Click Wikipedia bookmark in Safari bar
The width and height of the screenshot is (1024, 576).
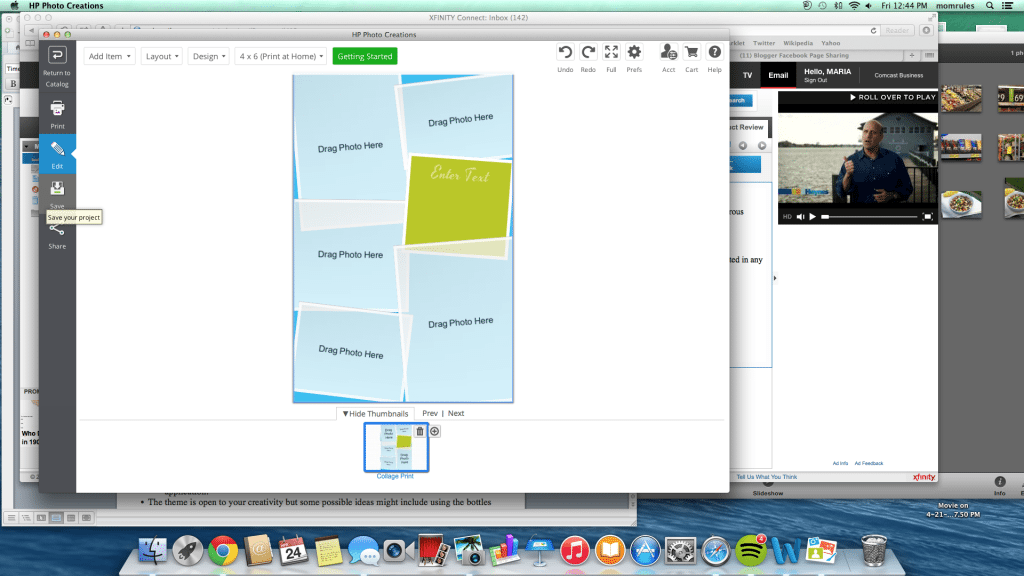coord(798,43)
